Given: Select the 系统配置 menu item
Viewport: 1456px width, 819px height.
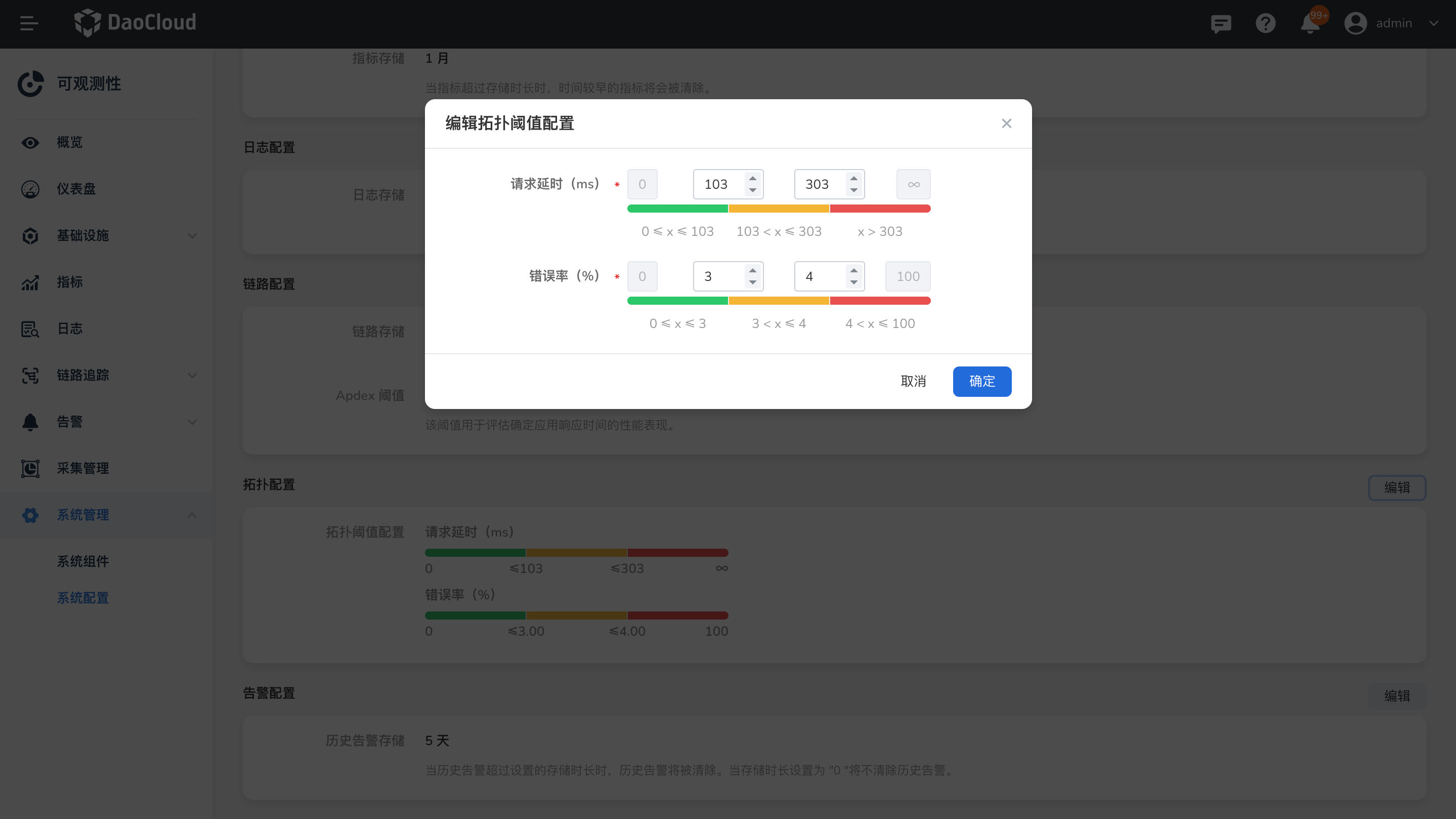Looking at the screenshot, I should pos(82,598).
